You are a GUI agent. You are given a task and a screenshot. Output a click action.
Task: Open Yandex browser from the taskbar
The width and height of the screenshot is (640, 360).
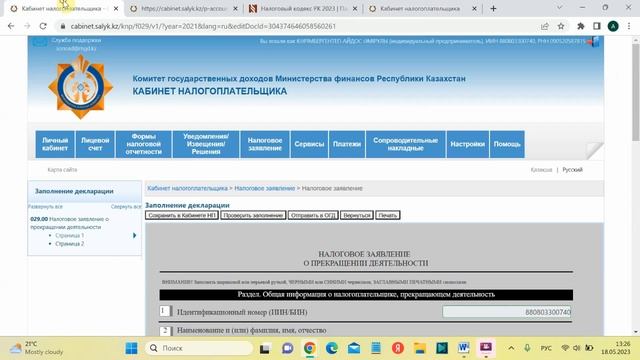click(x=398, y=348)
